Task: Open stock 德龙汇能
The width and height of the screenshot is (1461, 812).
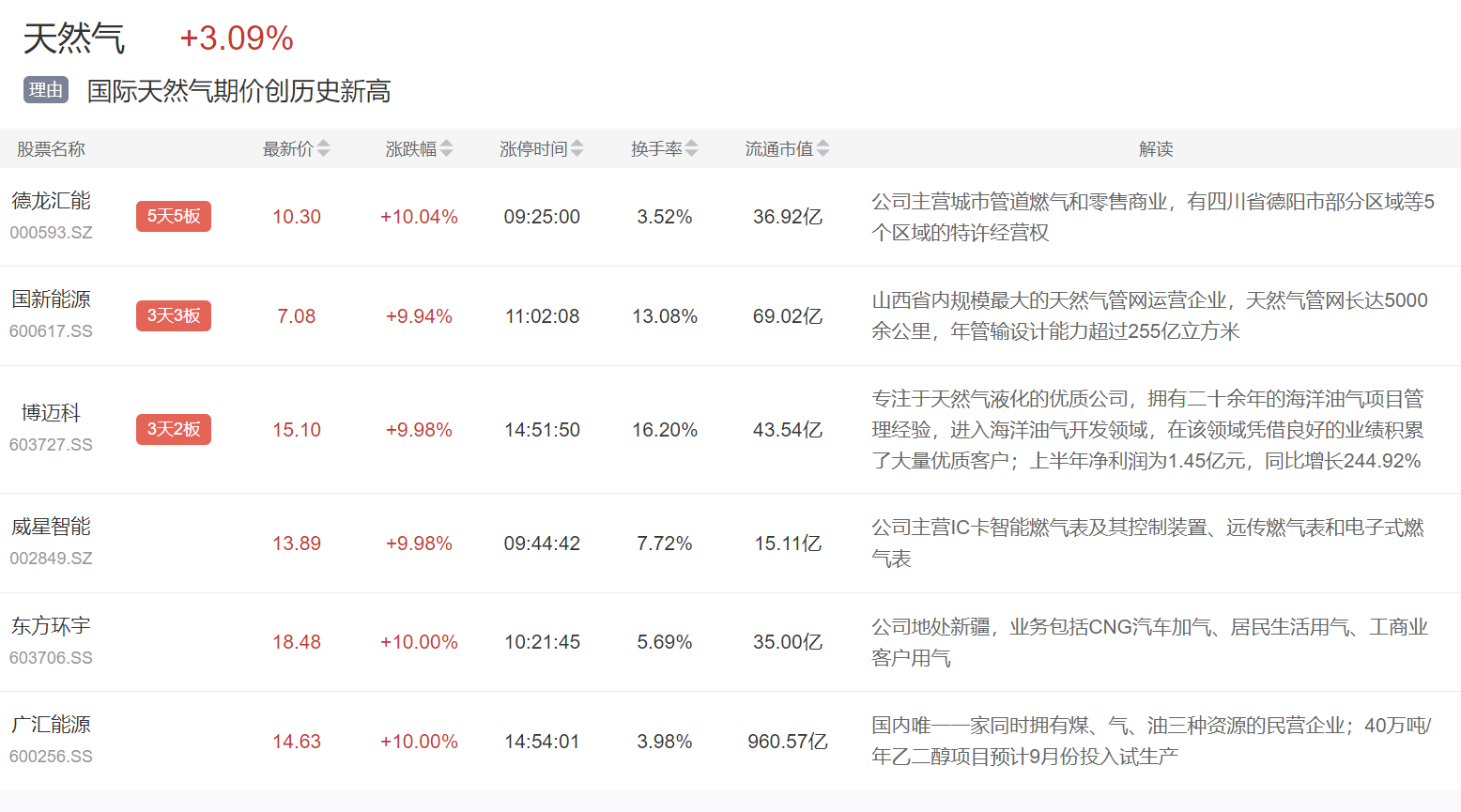Action: 52,201
